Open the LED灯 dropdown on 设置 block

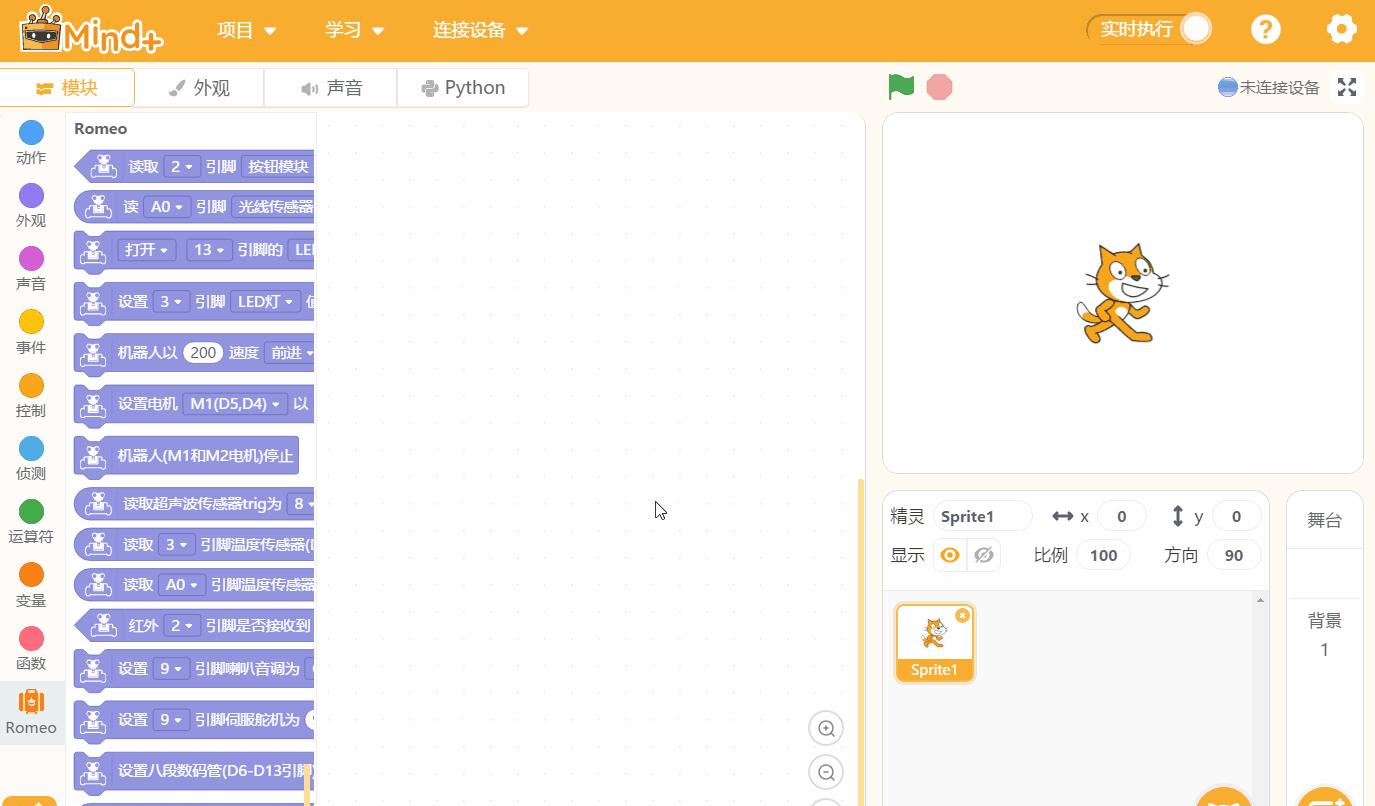(265, 301)
